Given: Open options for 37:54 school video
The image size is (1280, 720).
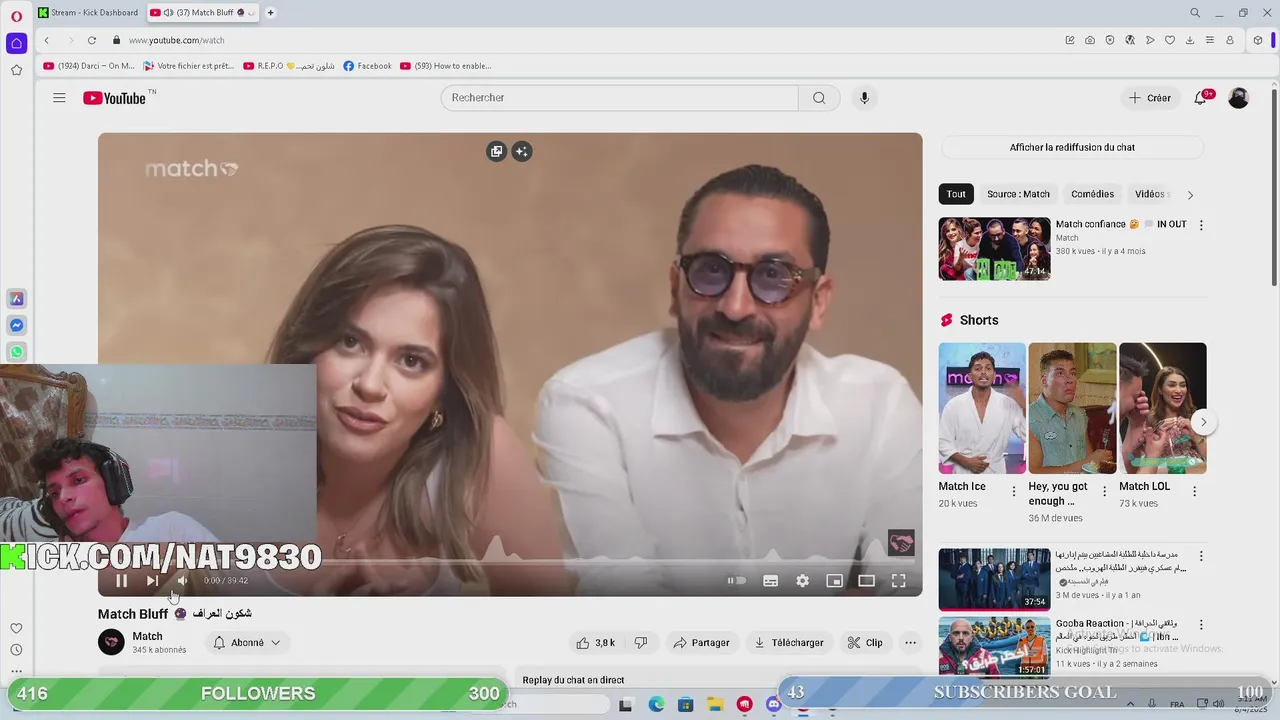Looking at the screenshot, I should click(x=1201, y=556).
